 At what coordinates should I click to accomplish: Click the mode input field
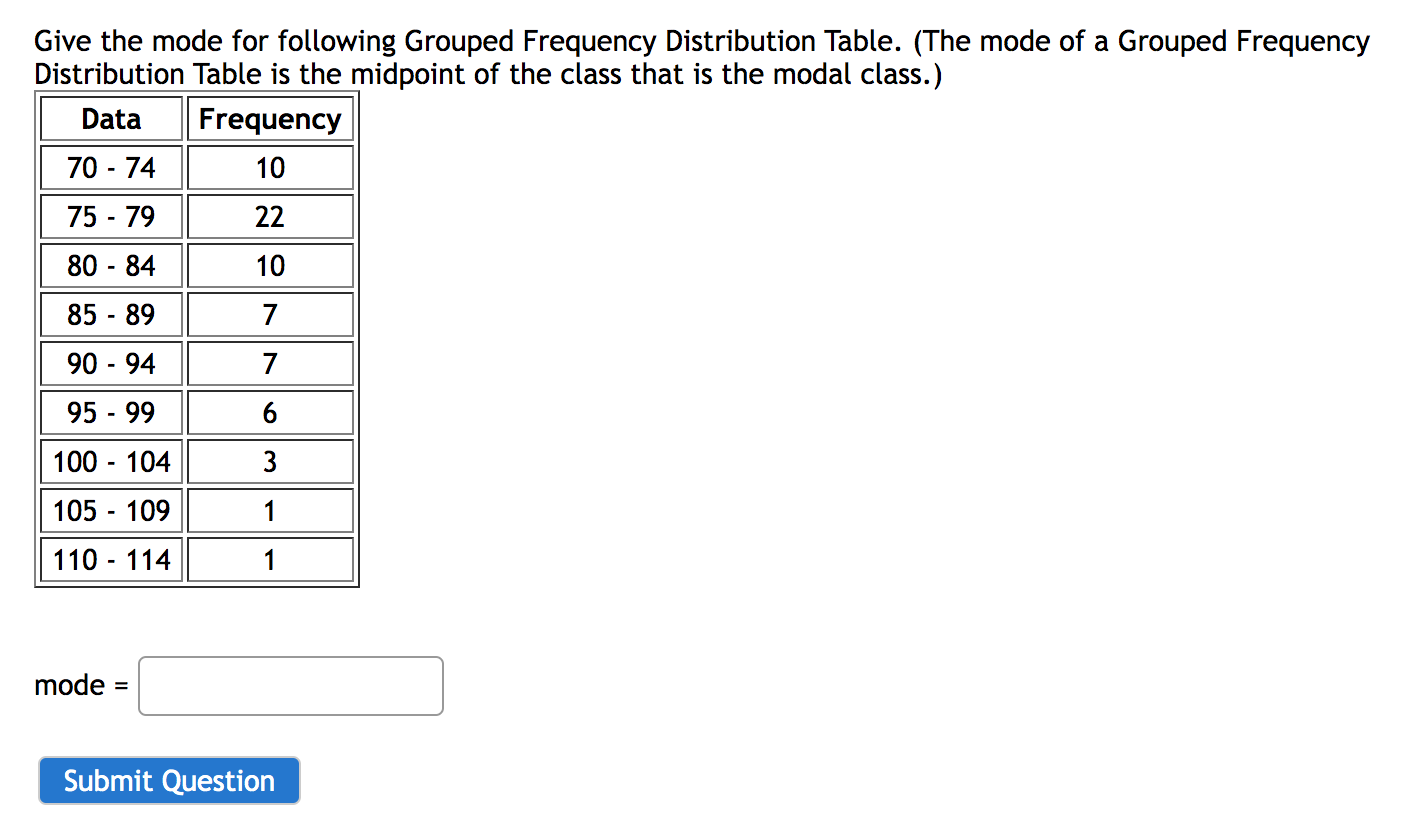pos(290,686)
